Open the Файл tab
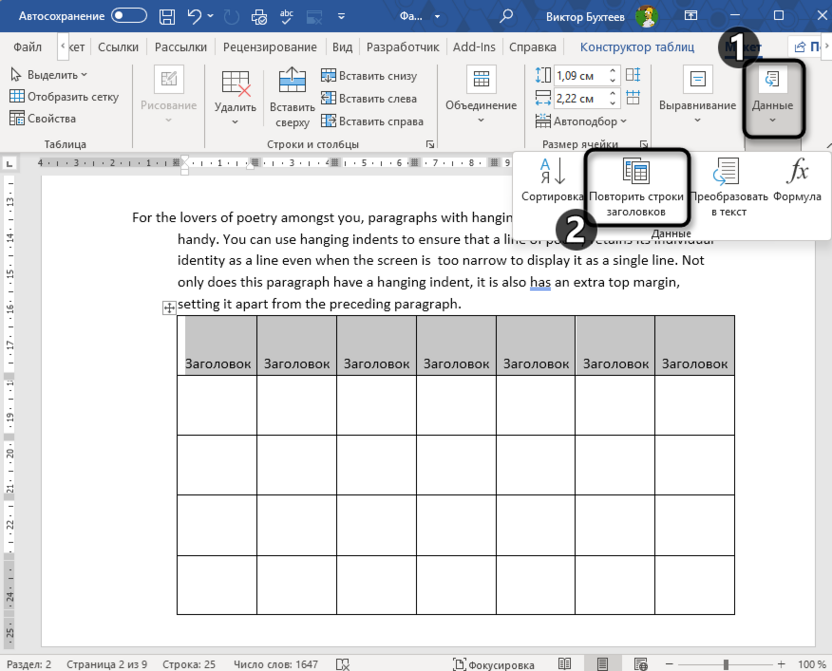The image size is (832, 671). pos(28,47)
